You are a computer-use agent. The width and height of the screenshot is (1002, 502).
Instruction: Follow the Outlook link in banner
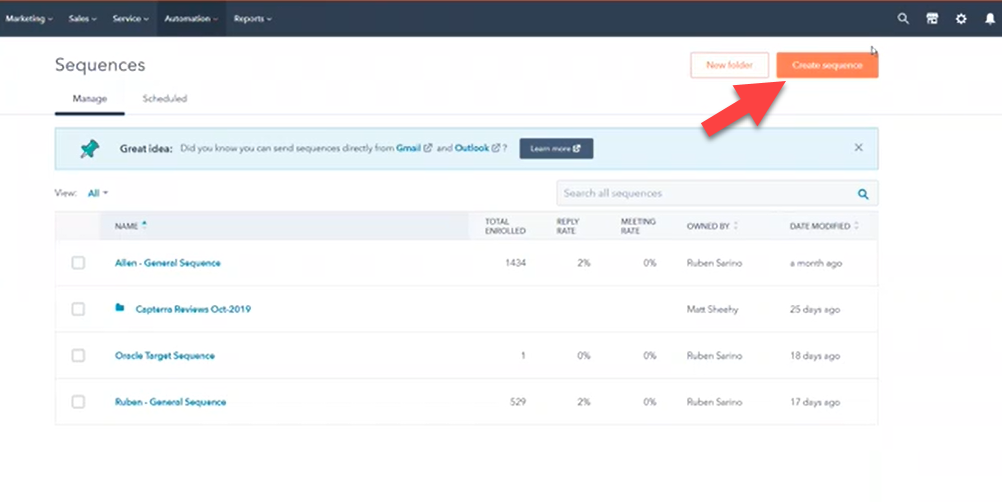point(477,148)
